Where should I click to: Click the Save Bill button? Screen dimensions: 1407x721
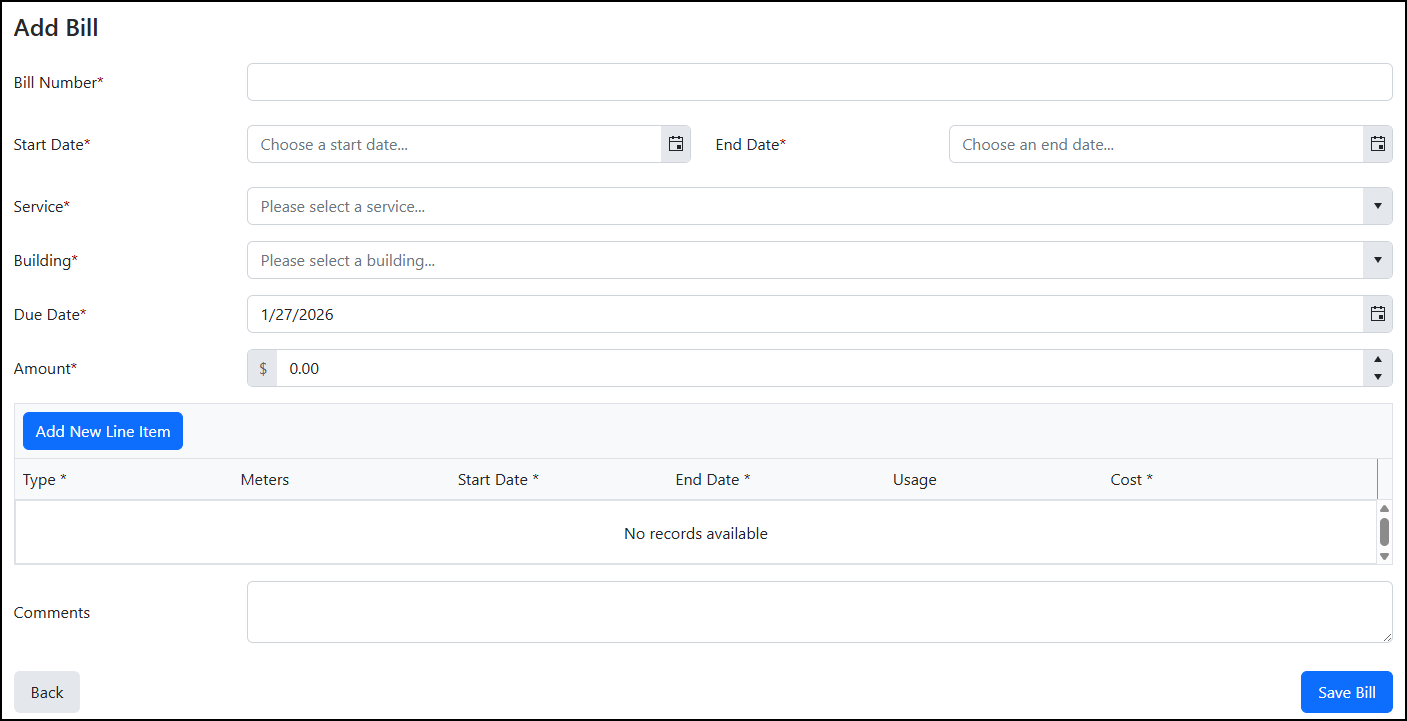pyautogui.click(x=1346, y=692)
